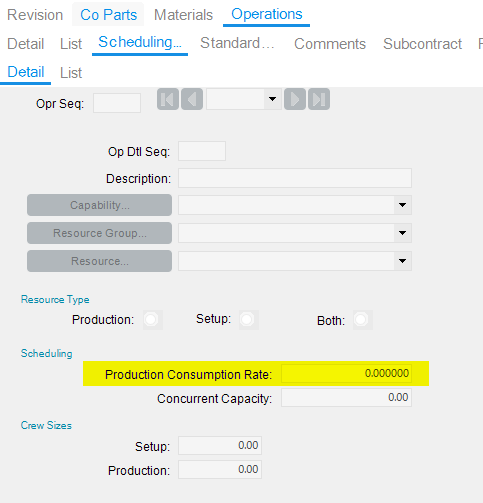Click the Concurrent Capacity field
The width and height of the screenshot is (483, 503).
click(346, 397)
